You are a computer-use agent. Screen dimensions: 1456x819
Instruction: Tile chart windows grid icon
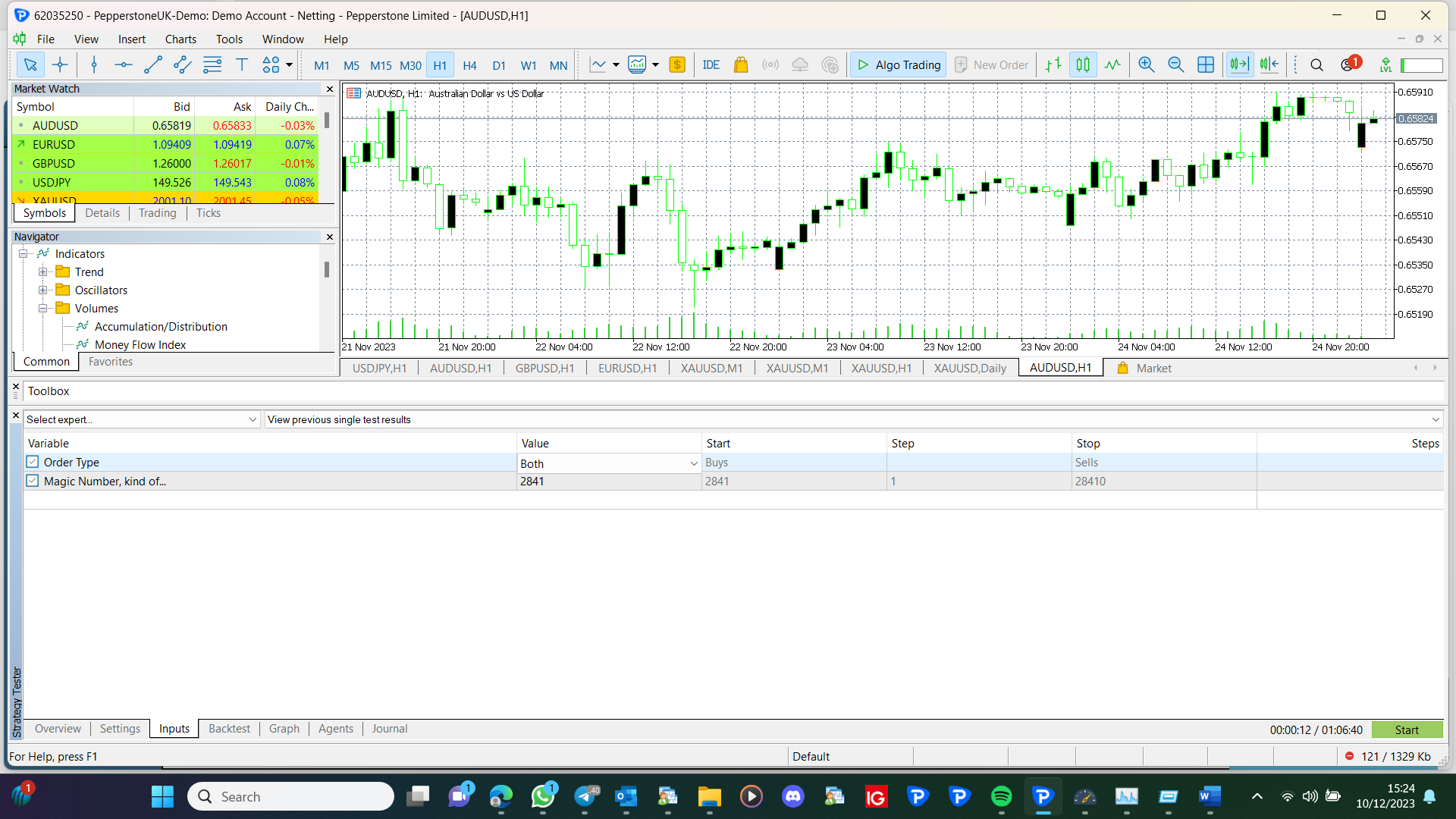(1206, 65)
